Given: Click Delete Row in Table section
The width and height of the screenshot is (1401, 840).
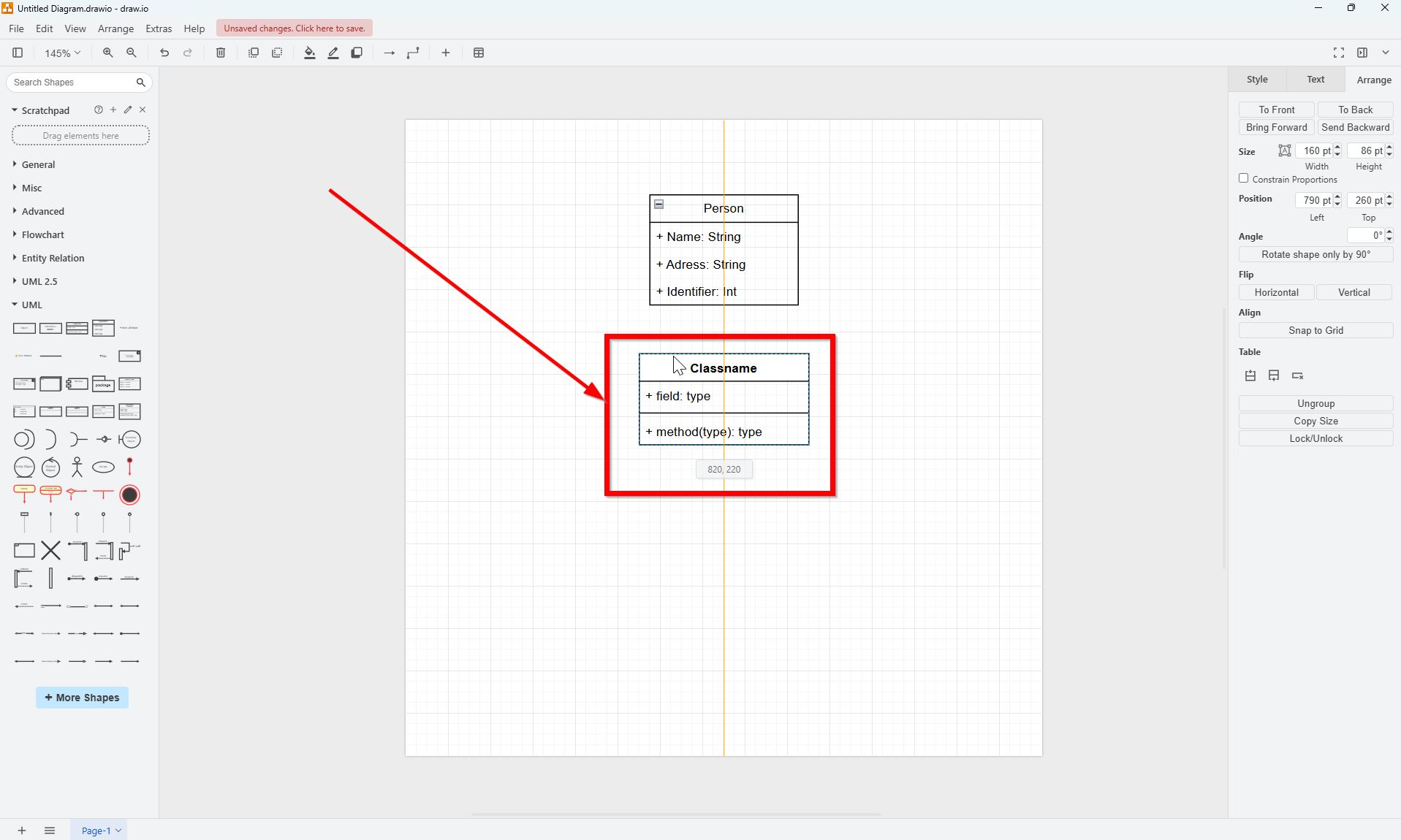Looking at the screenshot, I should coord(1298,375).
